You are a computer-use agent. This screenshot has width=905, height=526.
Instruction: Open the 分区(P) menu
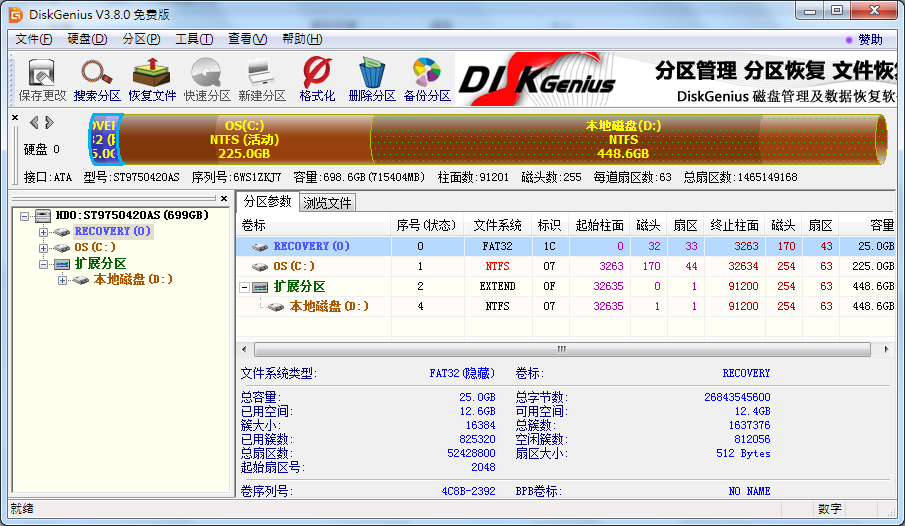click(x=141, y=39)
